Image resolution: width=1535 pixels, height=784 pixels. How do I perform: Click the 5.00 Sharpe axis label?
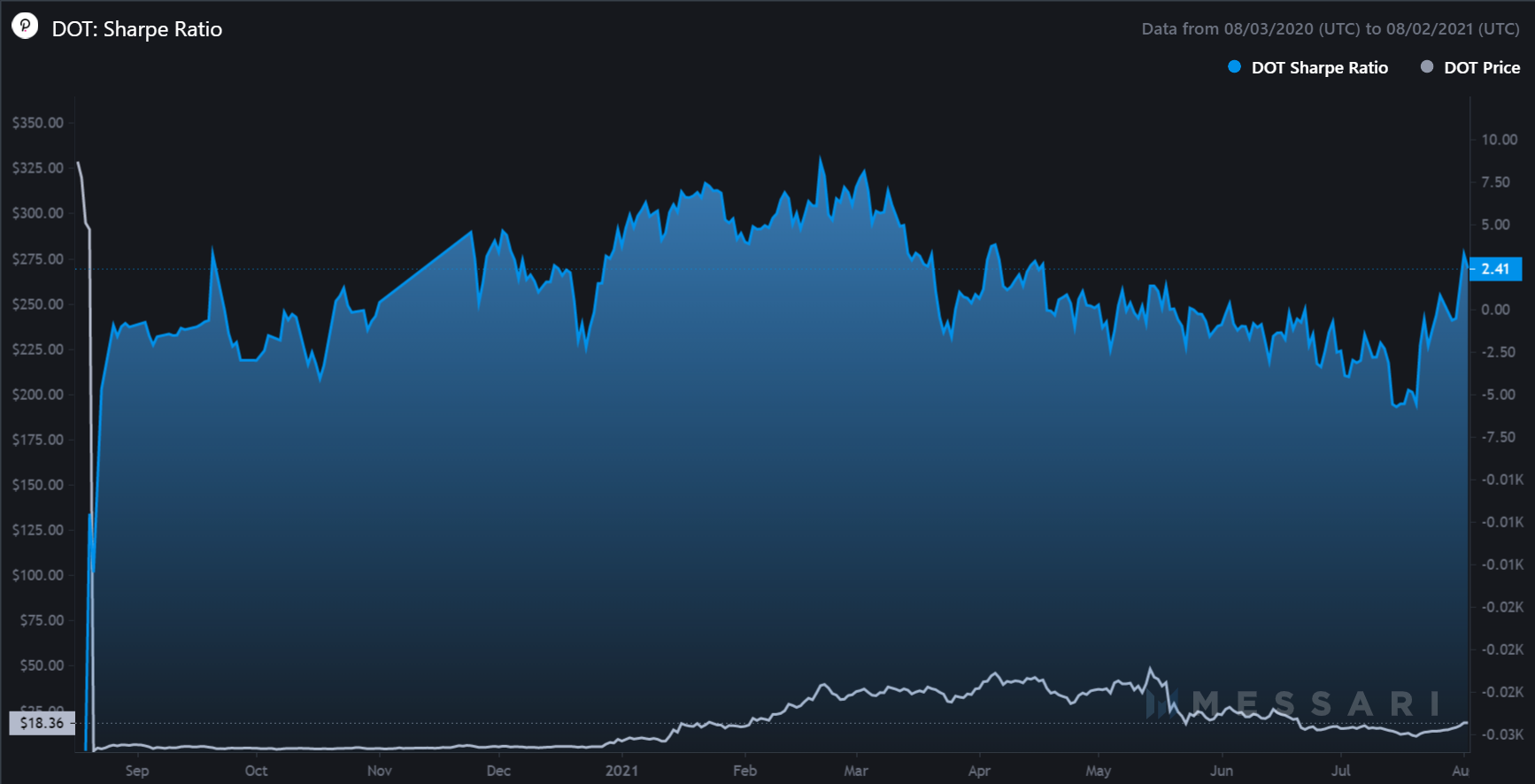(x=1496, y=225)
